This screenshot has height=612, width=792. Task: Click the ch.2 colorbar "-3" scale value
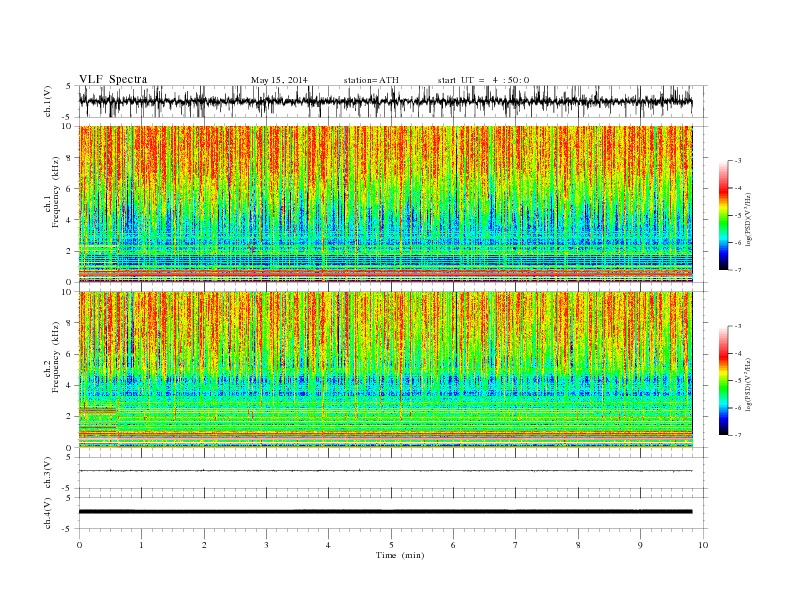(x=738, y=326)
